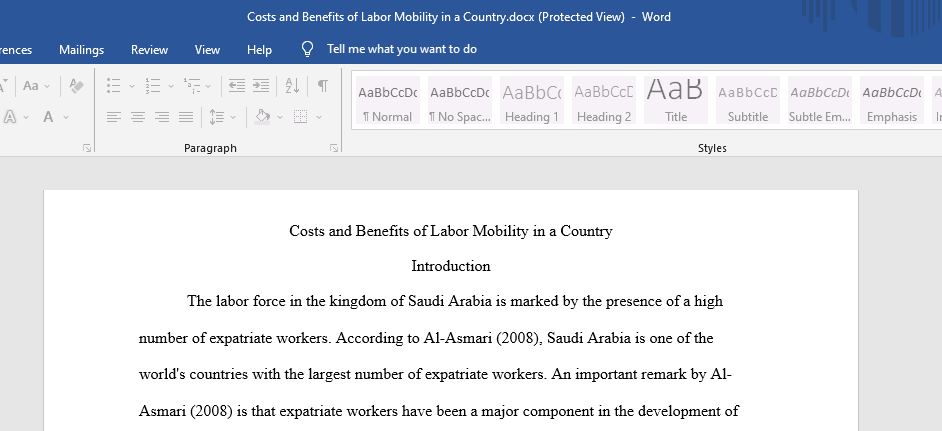Open the Text Effects dropdown arrow
Screen dimensions: 942x431
[26, 117]
